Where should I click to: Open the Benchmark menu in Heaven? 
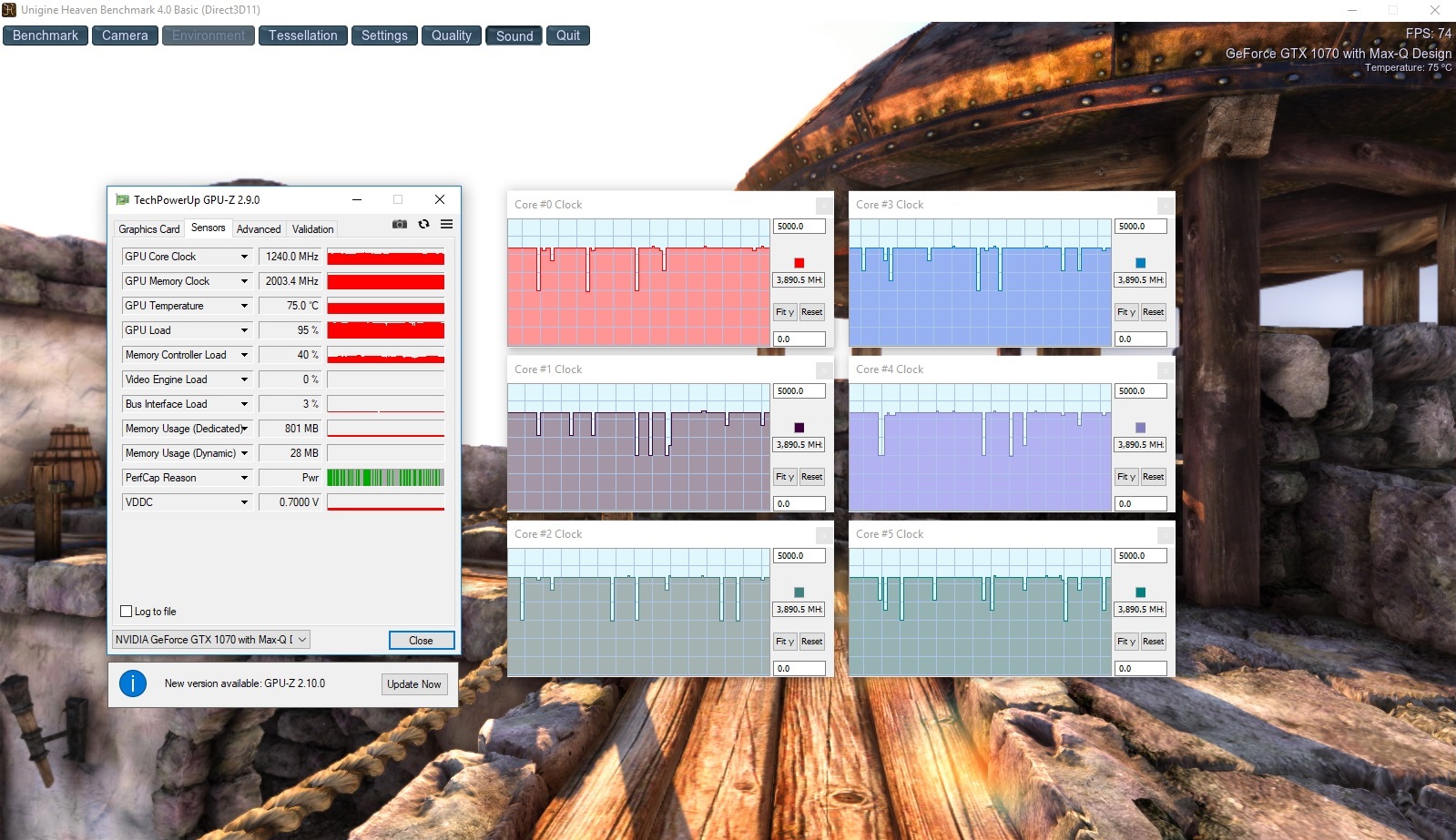tap(46, 35)
